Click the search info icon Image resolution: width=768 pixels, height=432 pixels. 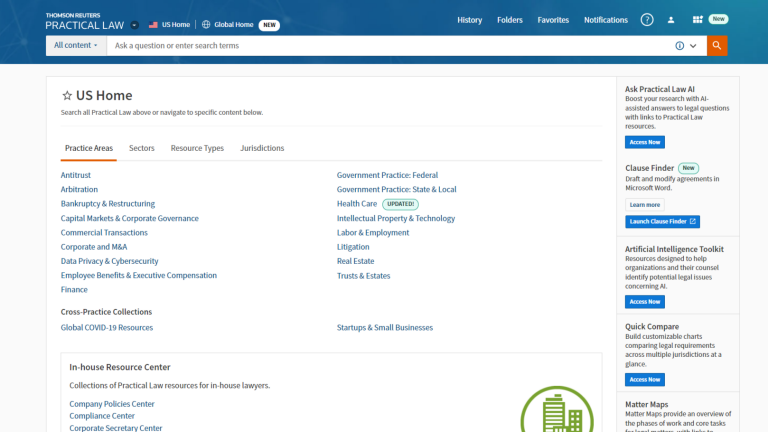click(680, 46)
